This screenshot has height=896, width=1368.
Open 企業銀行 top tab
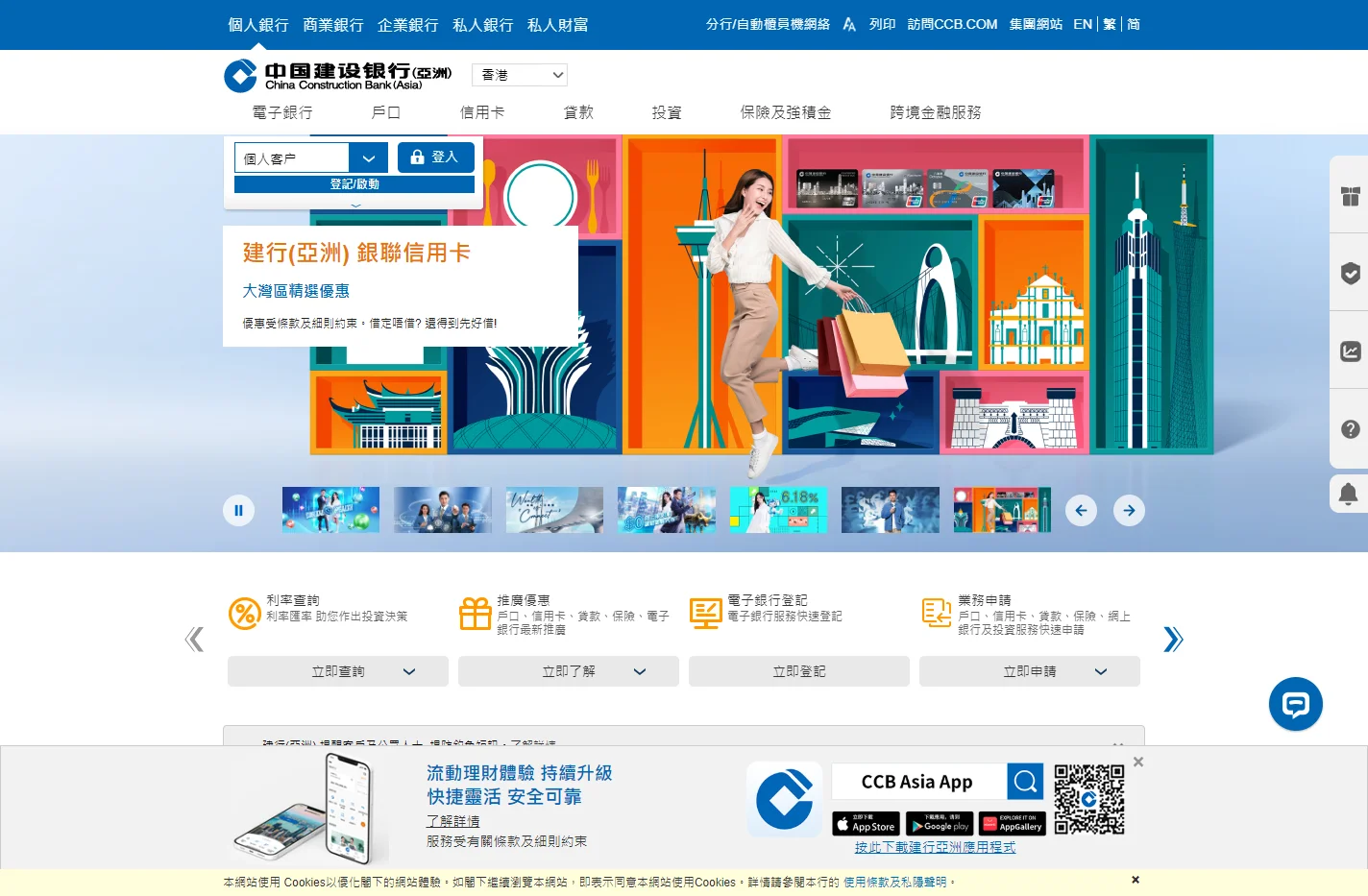(x=408, y=25)
